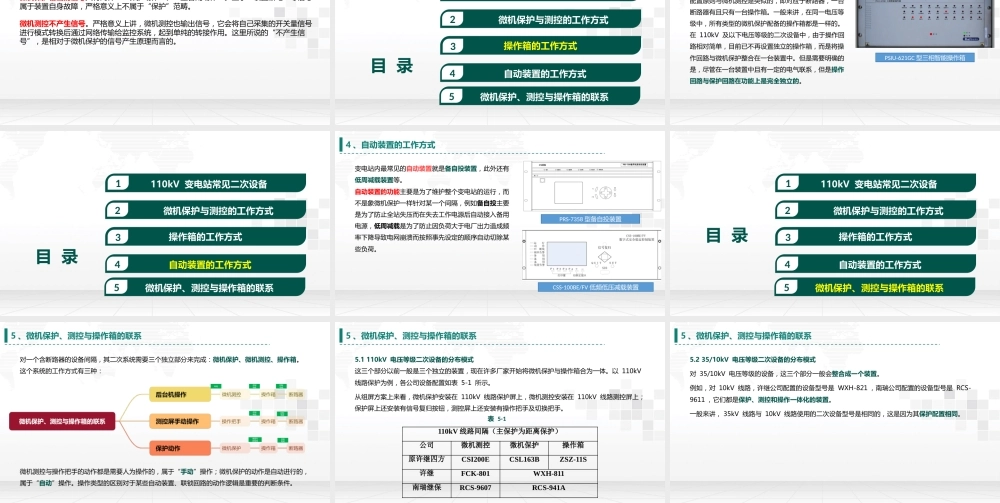Click the dark red mind map root node
The image size is (1000, 503).
point(62,421)
